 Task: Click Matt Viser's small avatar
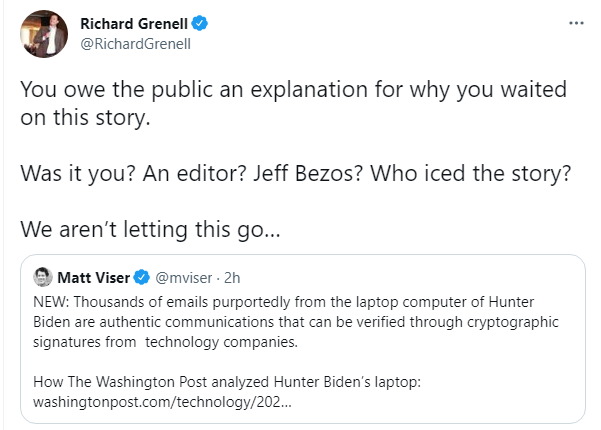(x=43, y=277)
